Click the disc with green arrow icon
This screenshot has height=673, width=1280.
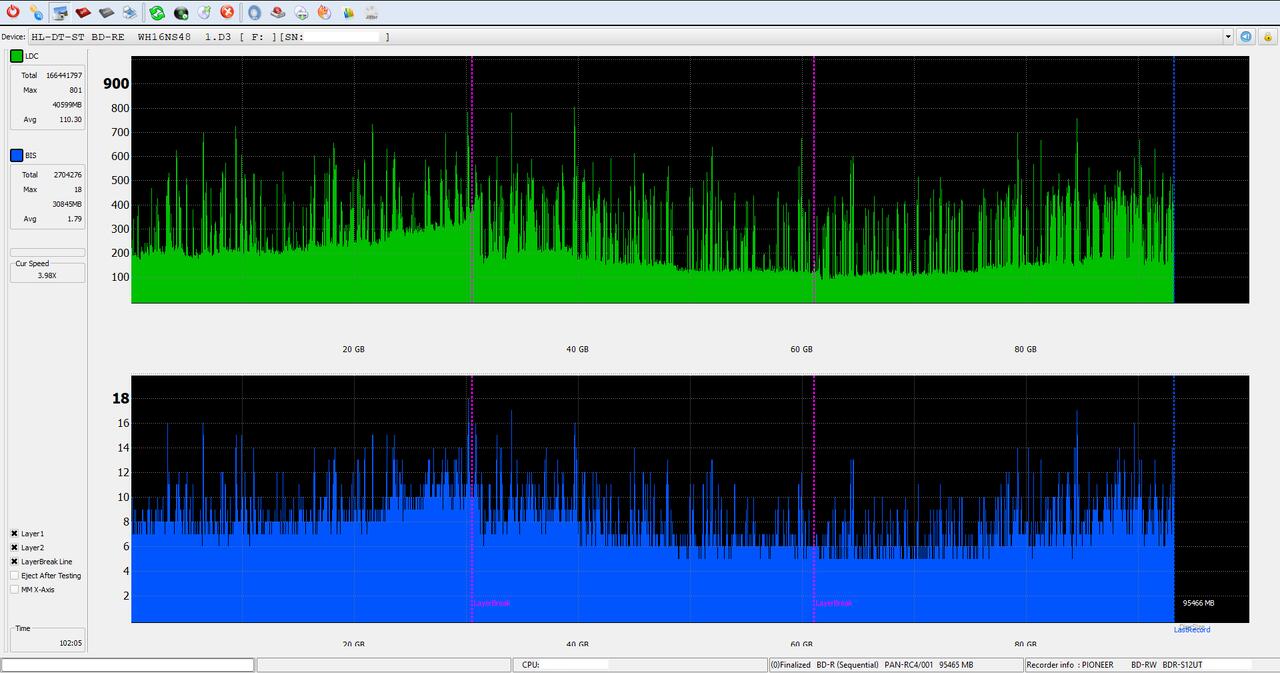coord(204,13)
